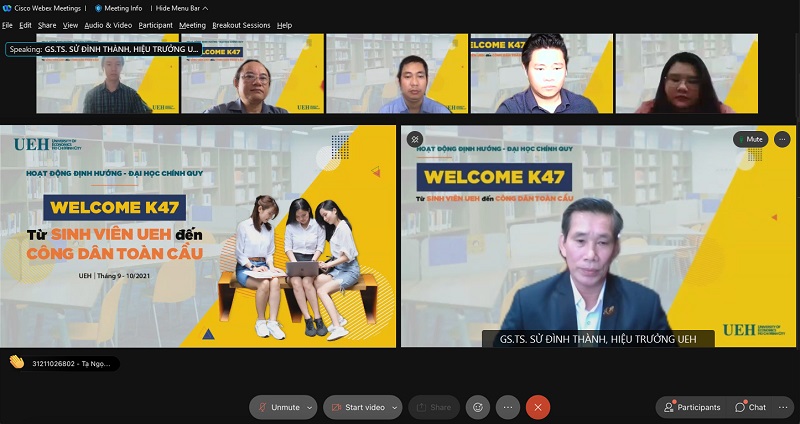Click the Speaking: GS.TS. SỬ ĐÌNH THÀNH indicator
Image resolution: width=800 pixels, height=424 pixels.
[104, 49]
